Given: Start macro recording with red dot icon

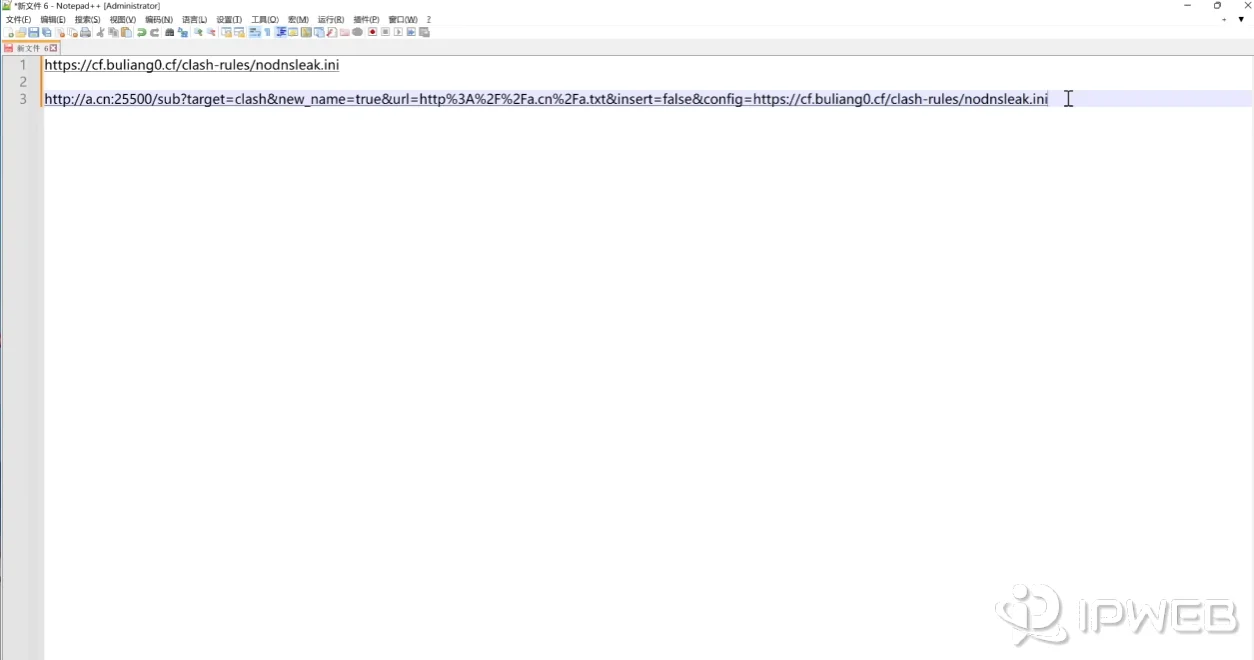Looking at the screenshot, I should pyautogui.click(x=372, y=32).
